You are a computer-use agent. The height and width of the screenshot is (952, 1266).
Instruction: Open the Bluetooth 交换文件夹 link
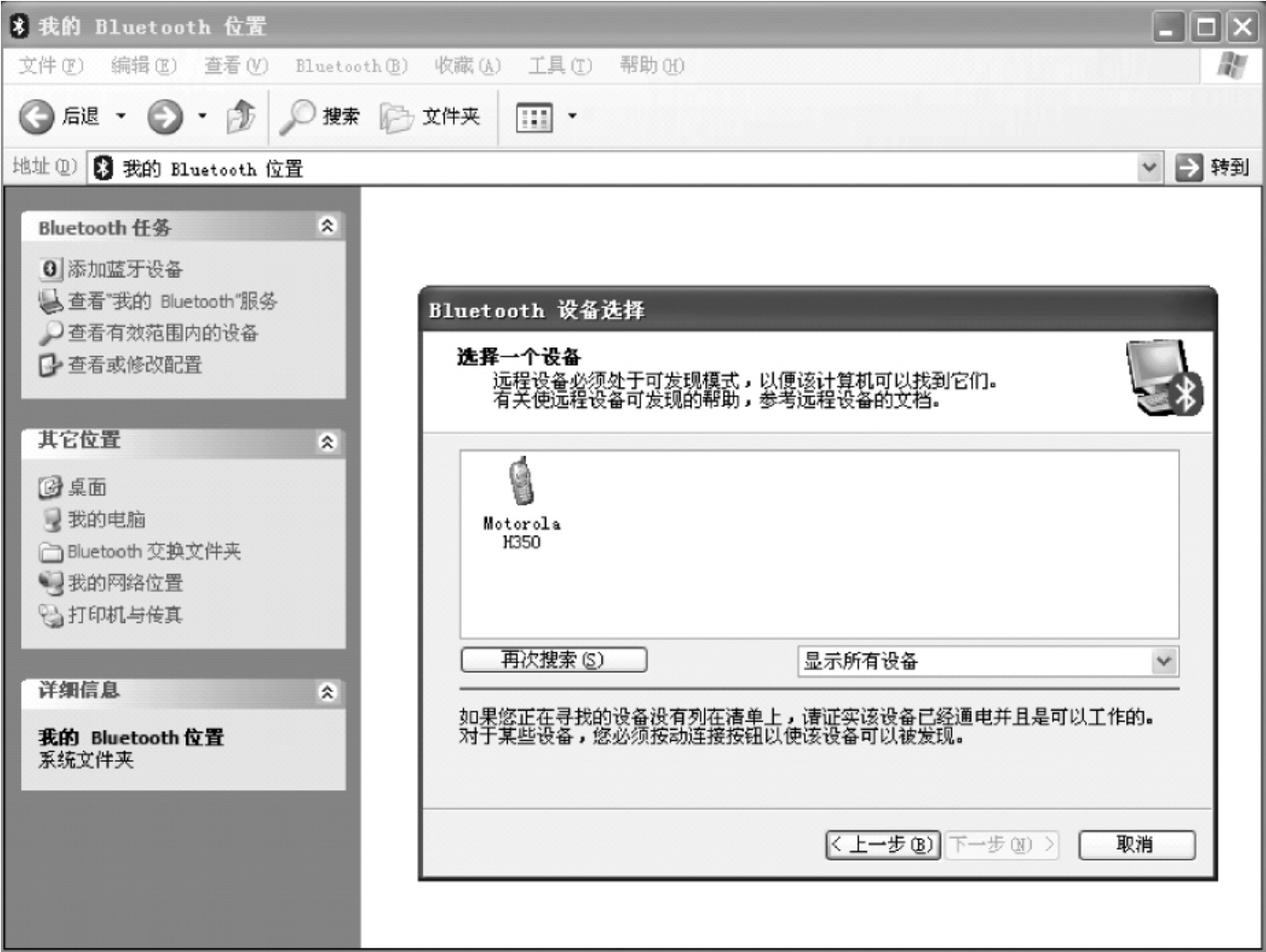click(154, 551)
